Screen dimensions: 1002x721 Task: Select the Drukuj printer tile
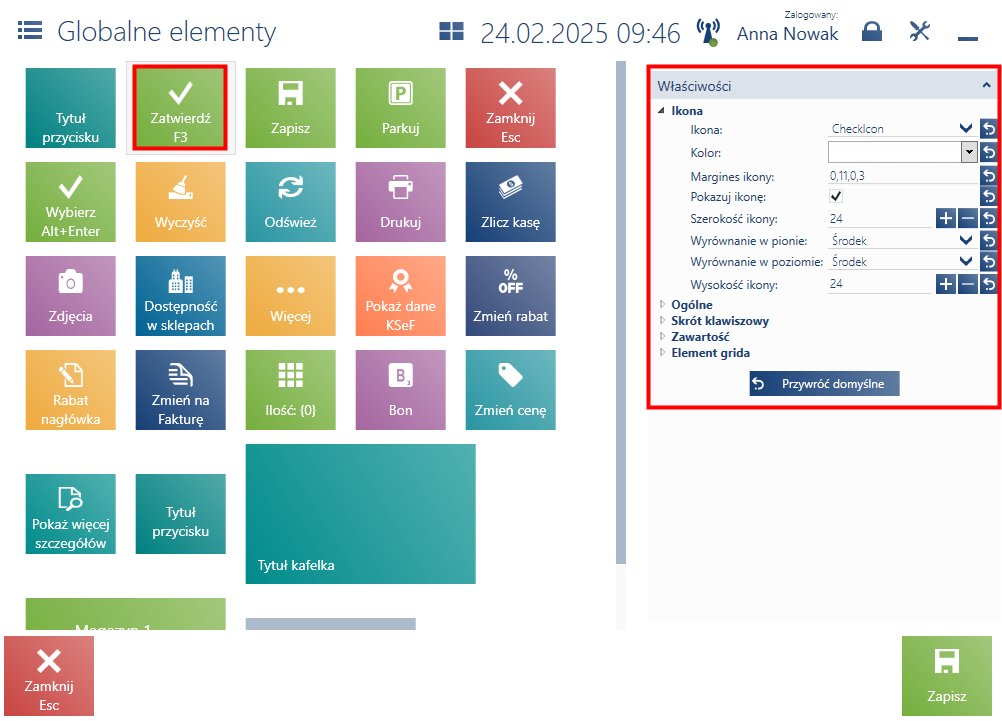coord(401,202)
